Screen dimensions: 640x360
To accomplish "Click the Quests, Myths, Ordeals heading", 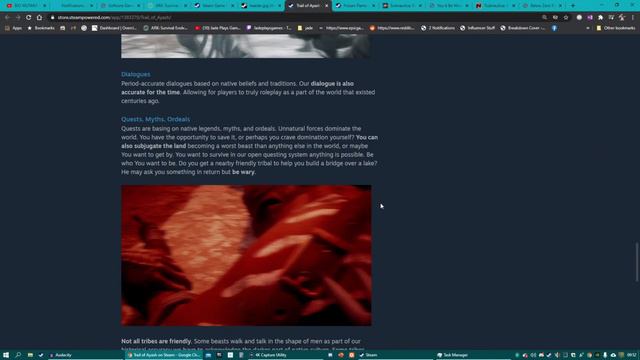I will coord(156,119).
